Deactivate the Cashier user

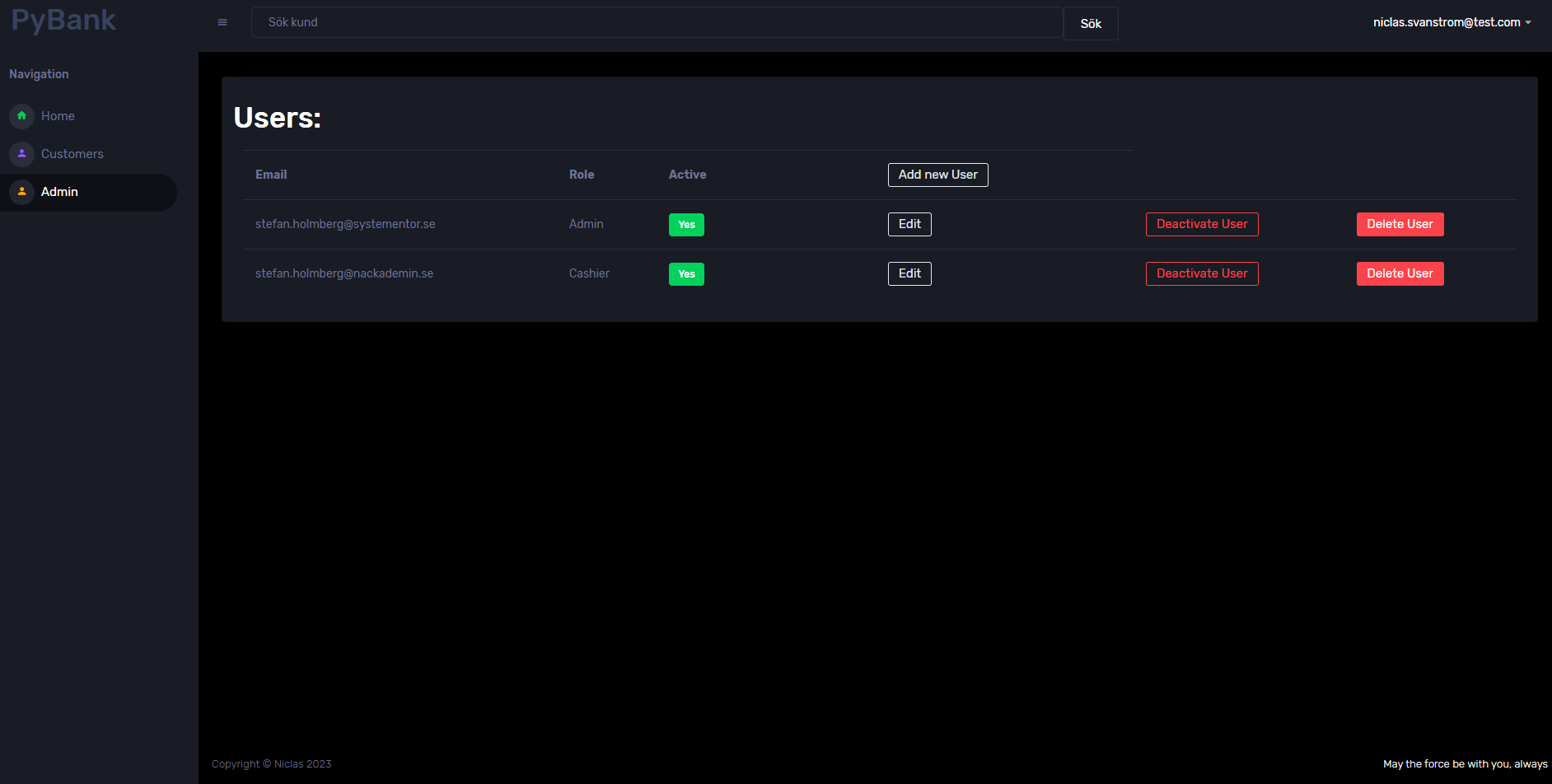pos(1201,273)
